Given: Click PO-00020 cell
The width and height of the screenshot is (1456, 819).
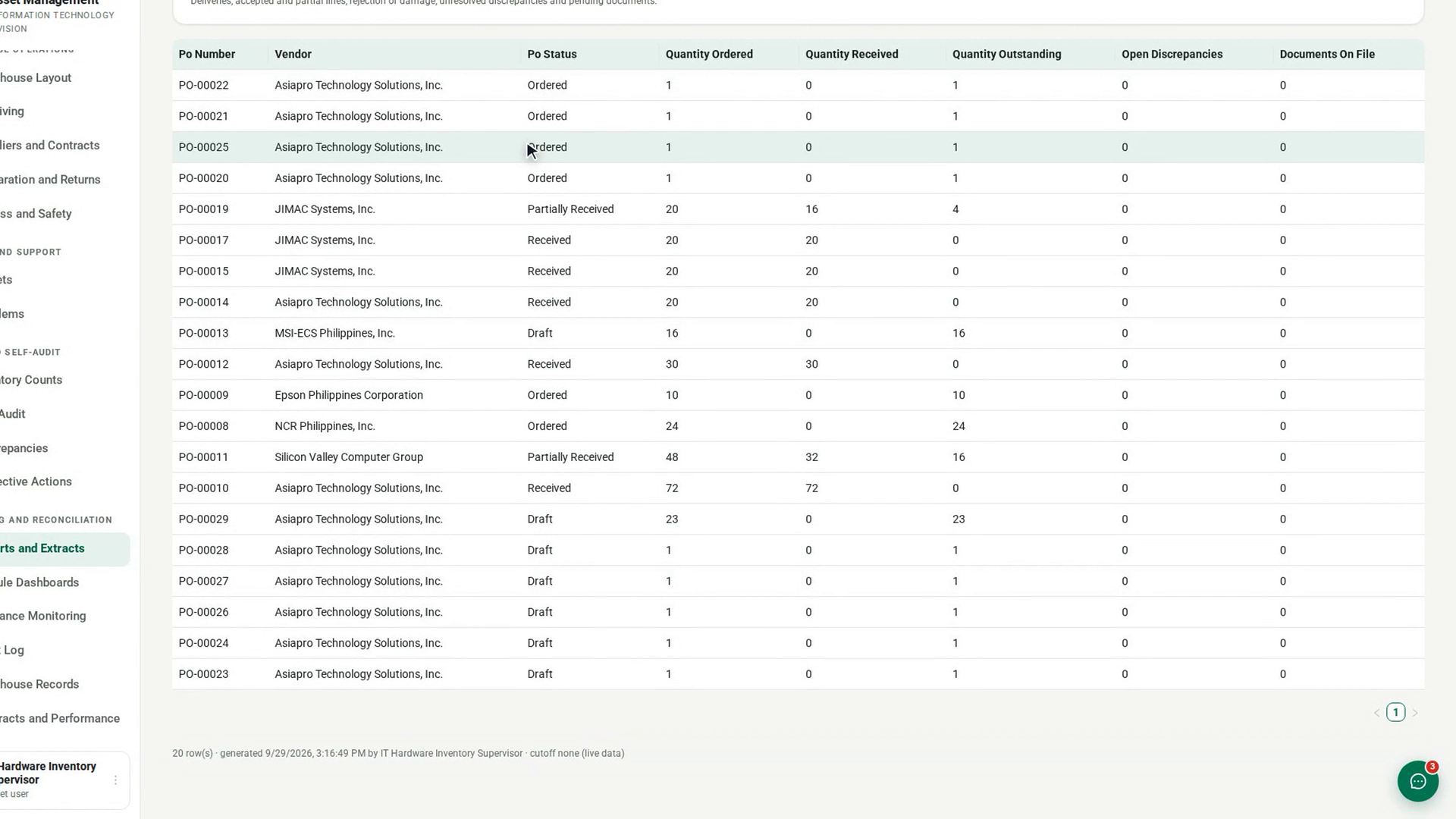Looking at the screenshot, I should click(203, 179).
